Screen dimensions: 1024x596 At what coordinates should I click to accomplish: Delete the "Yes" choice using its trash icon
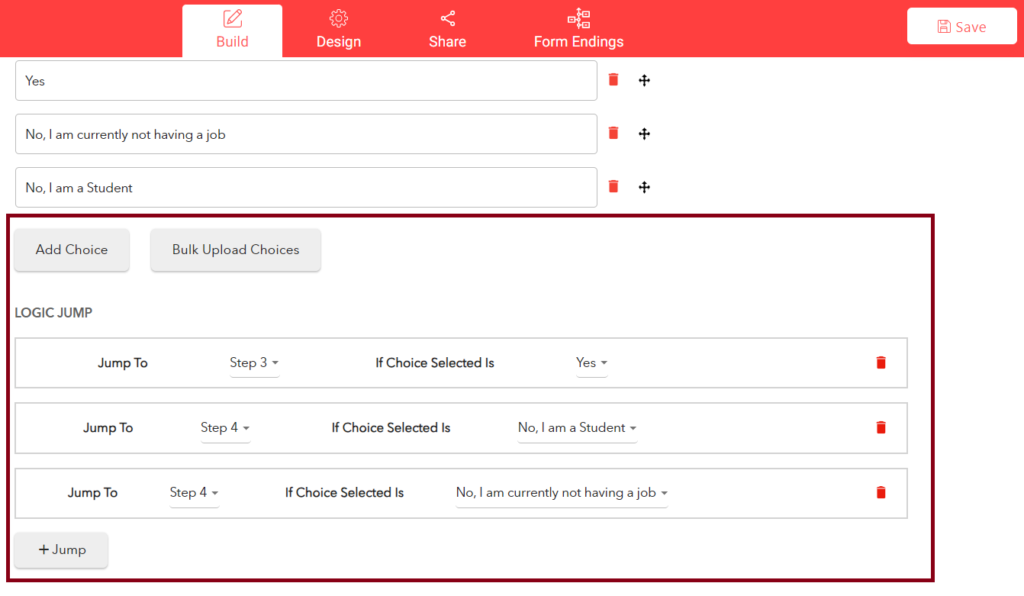(x=612, y=79)
